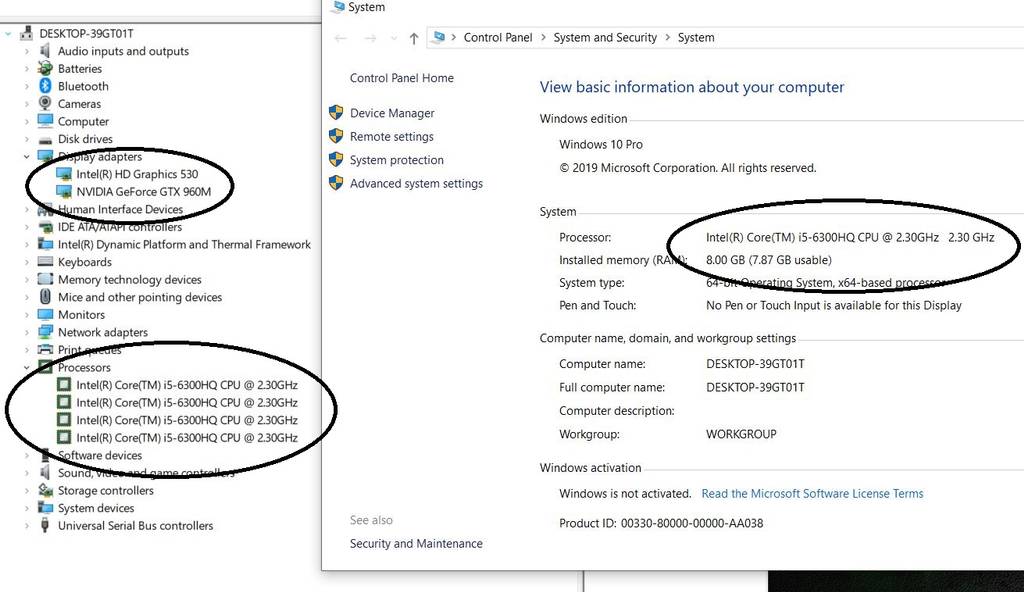Viewport: 1024px width, 592px height.
Task: Click System and Security in the breadcrumb
Action: tap(605, 38)
